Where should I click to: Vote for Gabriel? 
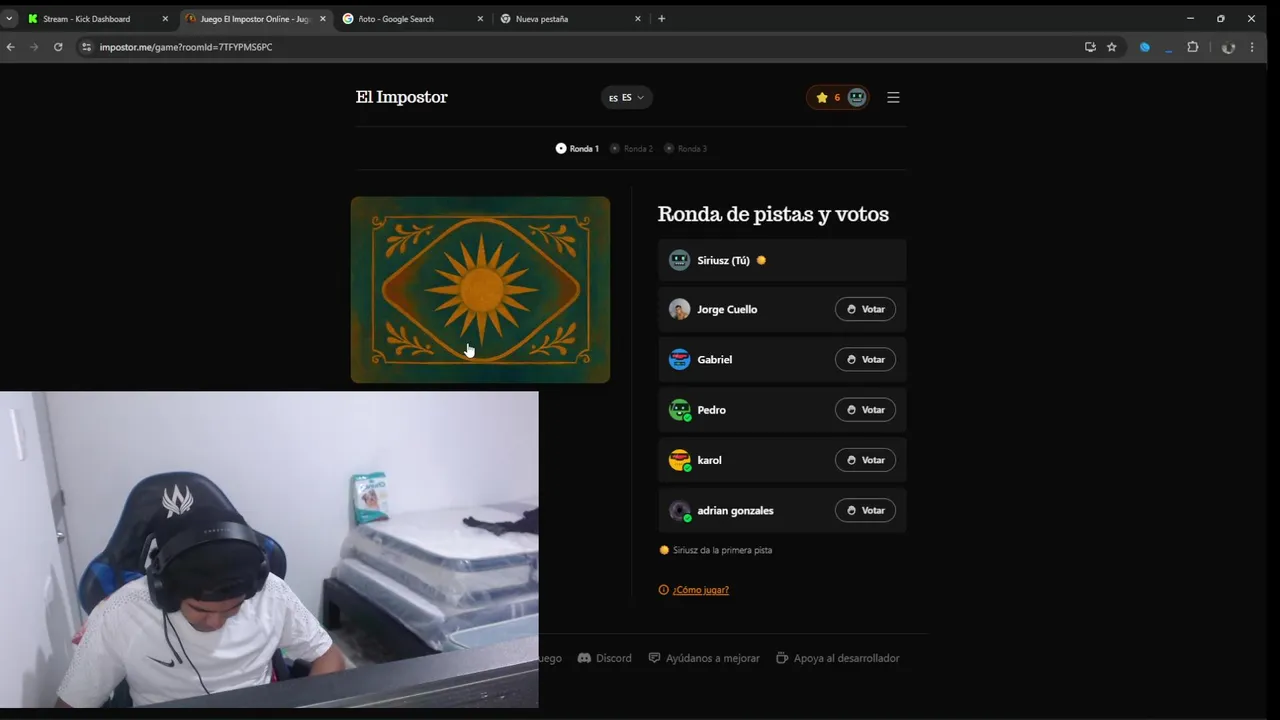pos(865,359)
